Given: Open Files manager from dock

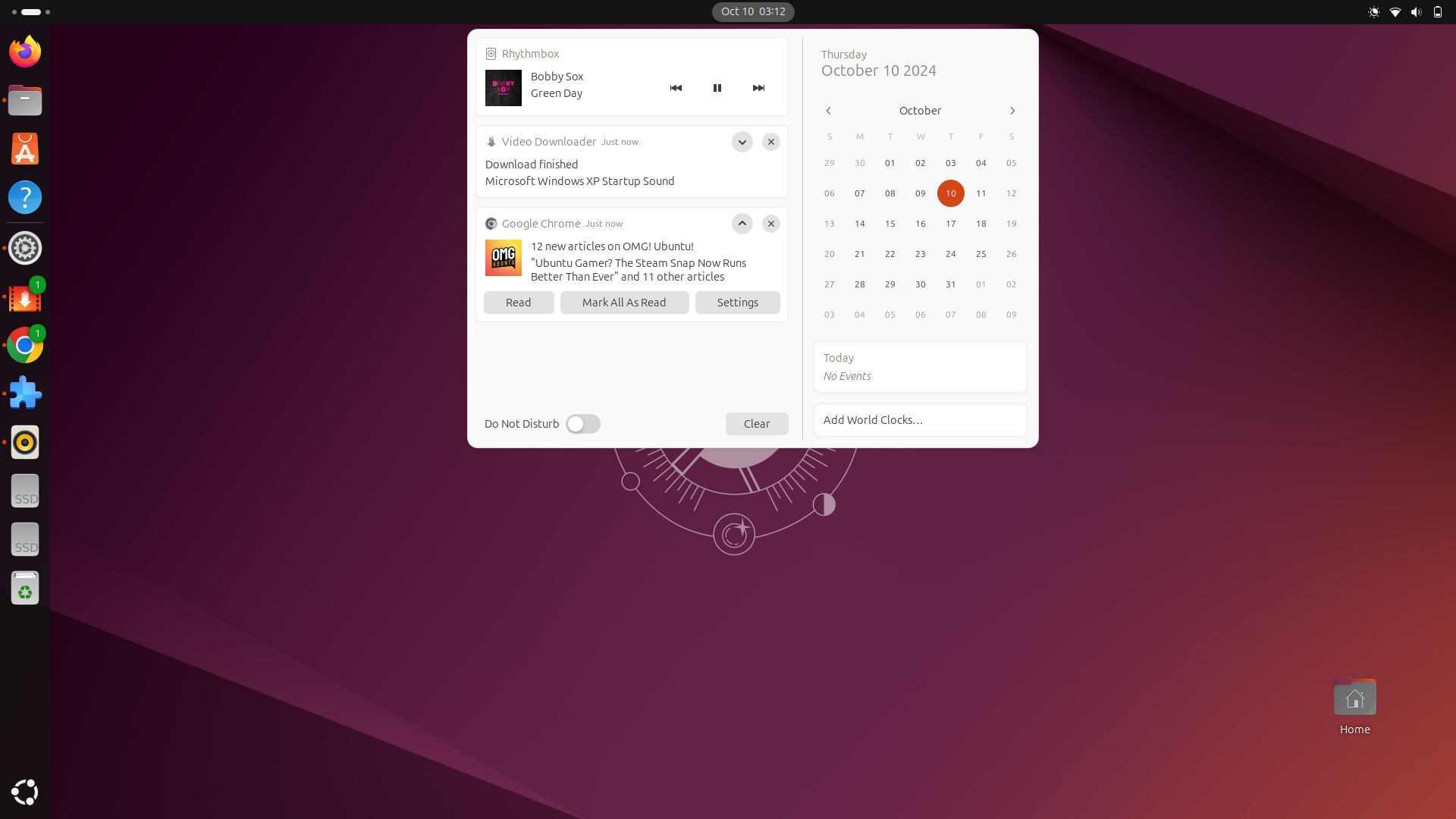Looking at the screenshot, I should click(24, 99).
